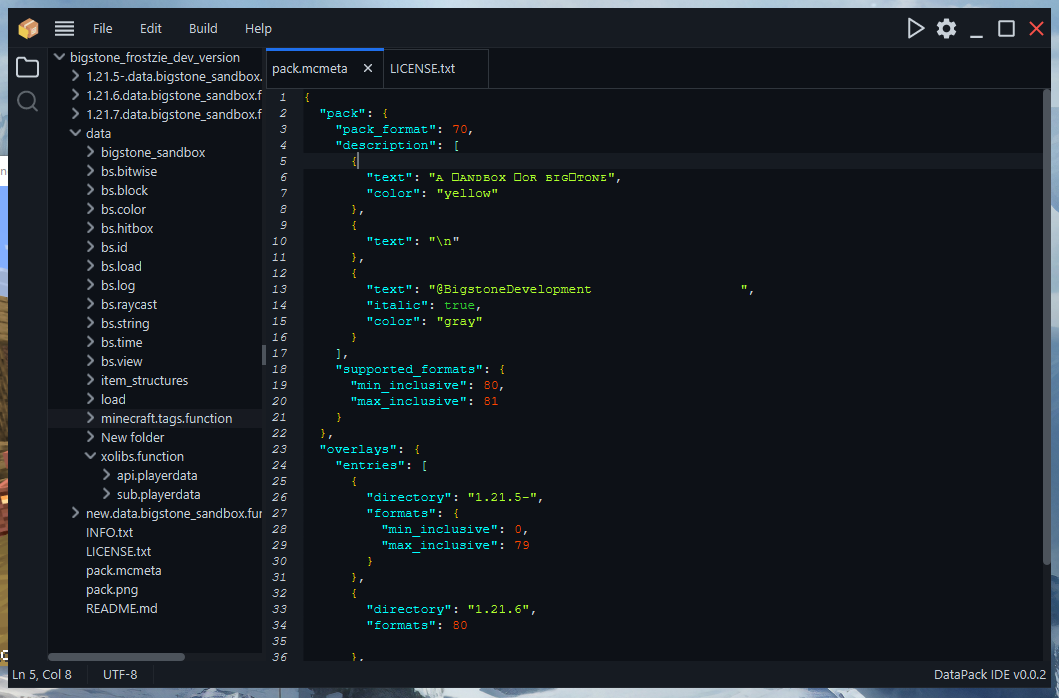Click the @BigstoneDevelopment text on line 13
The image size is (1059, 698).
click(x=513, y=289)
